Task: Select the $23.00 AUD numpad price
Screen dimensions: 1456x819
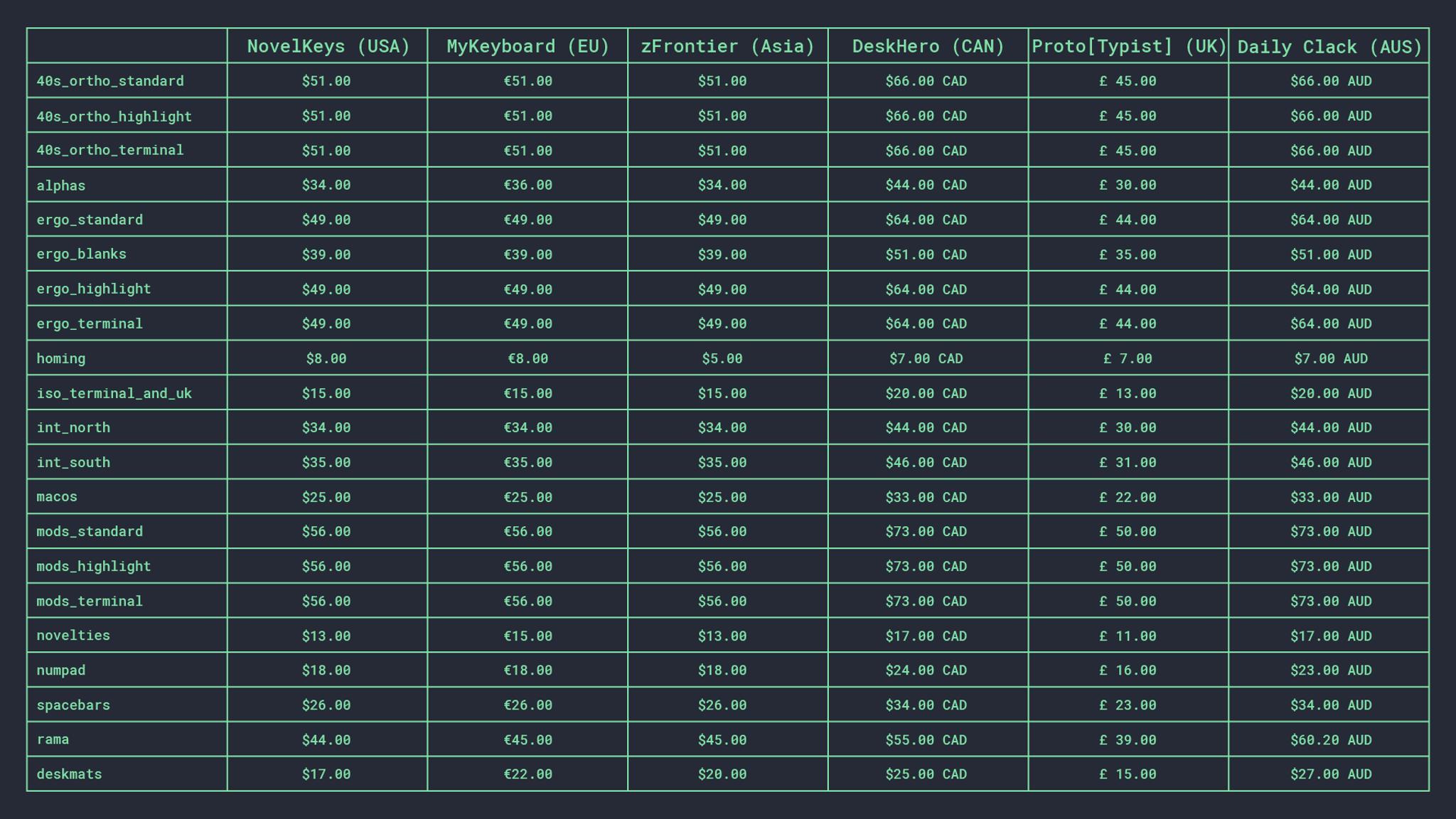Action: pyautogui.click(x=1330, y=670)
